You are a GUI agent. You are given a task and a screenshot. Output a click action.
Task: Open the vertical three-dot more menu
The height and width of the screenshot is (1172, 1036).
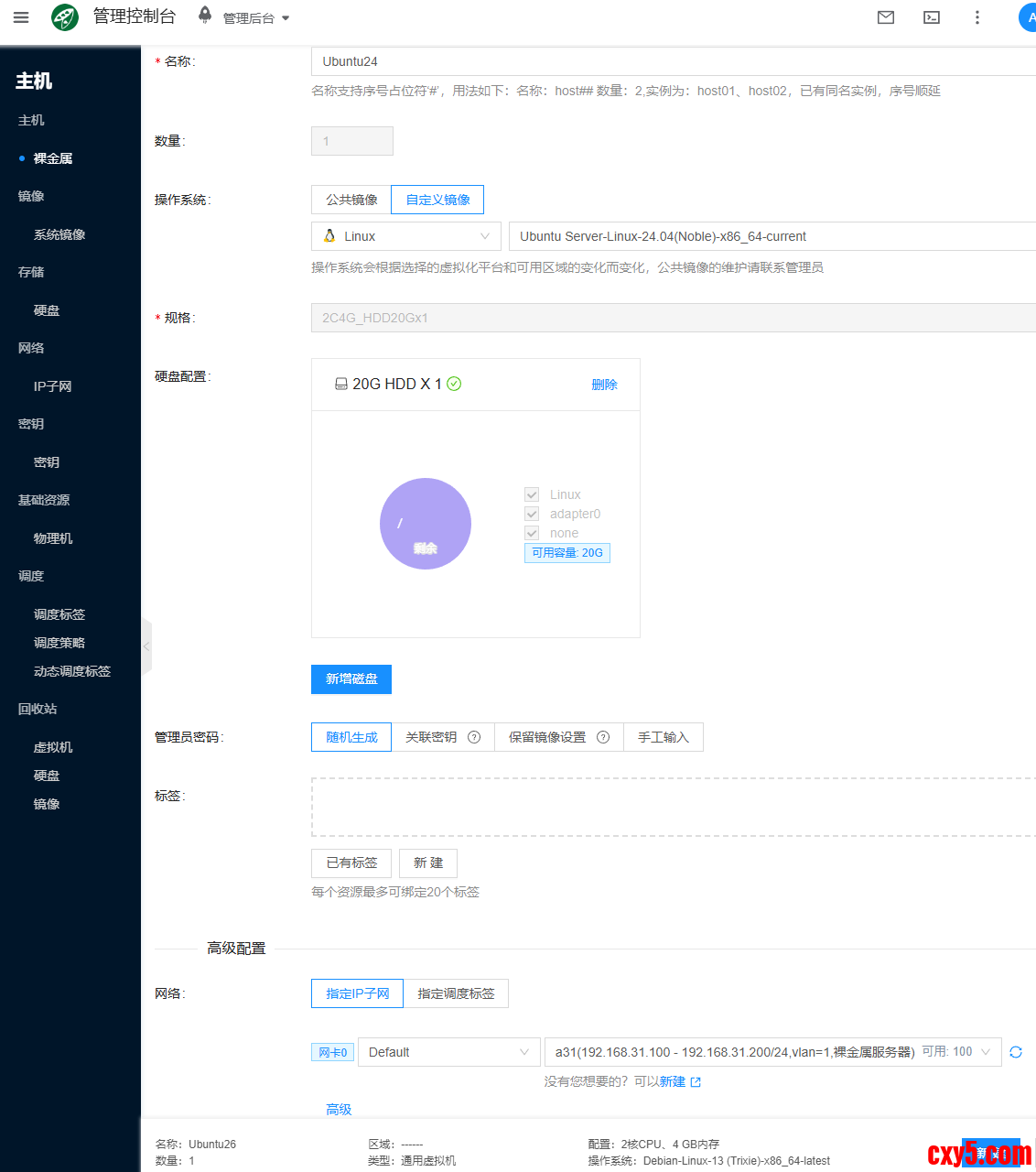(977, 17)
